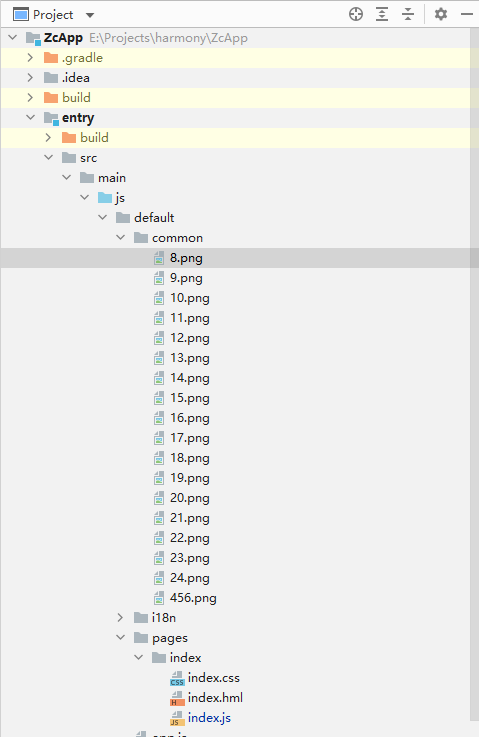Open the Project panel settings gear
The height and width of the screenshot is (737, 479).
[x=440, y=14]
